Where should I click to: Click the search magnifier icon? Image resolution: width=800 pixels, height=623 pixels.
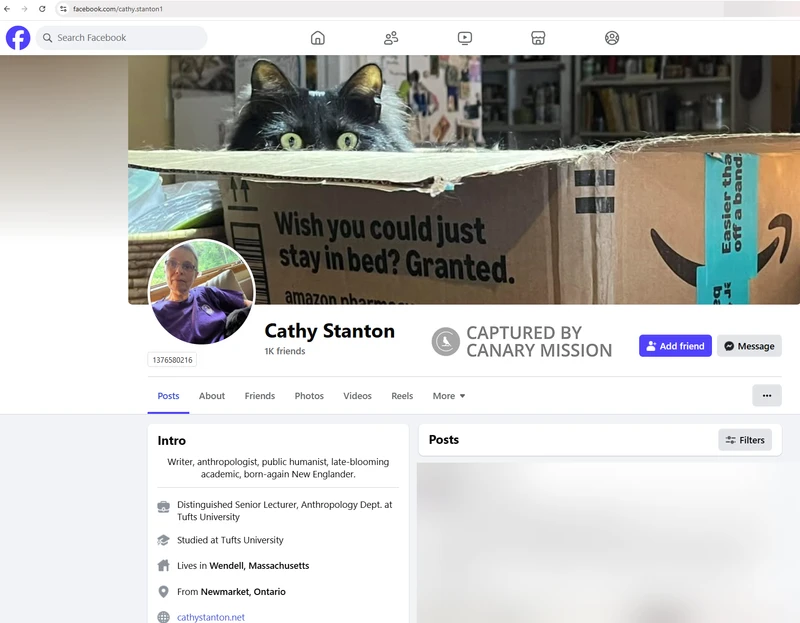point(47,38)
